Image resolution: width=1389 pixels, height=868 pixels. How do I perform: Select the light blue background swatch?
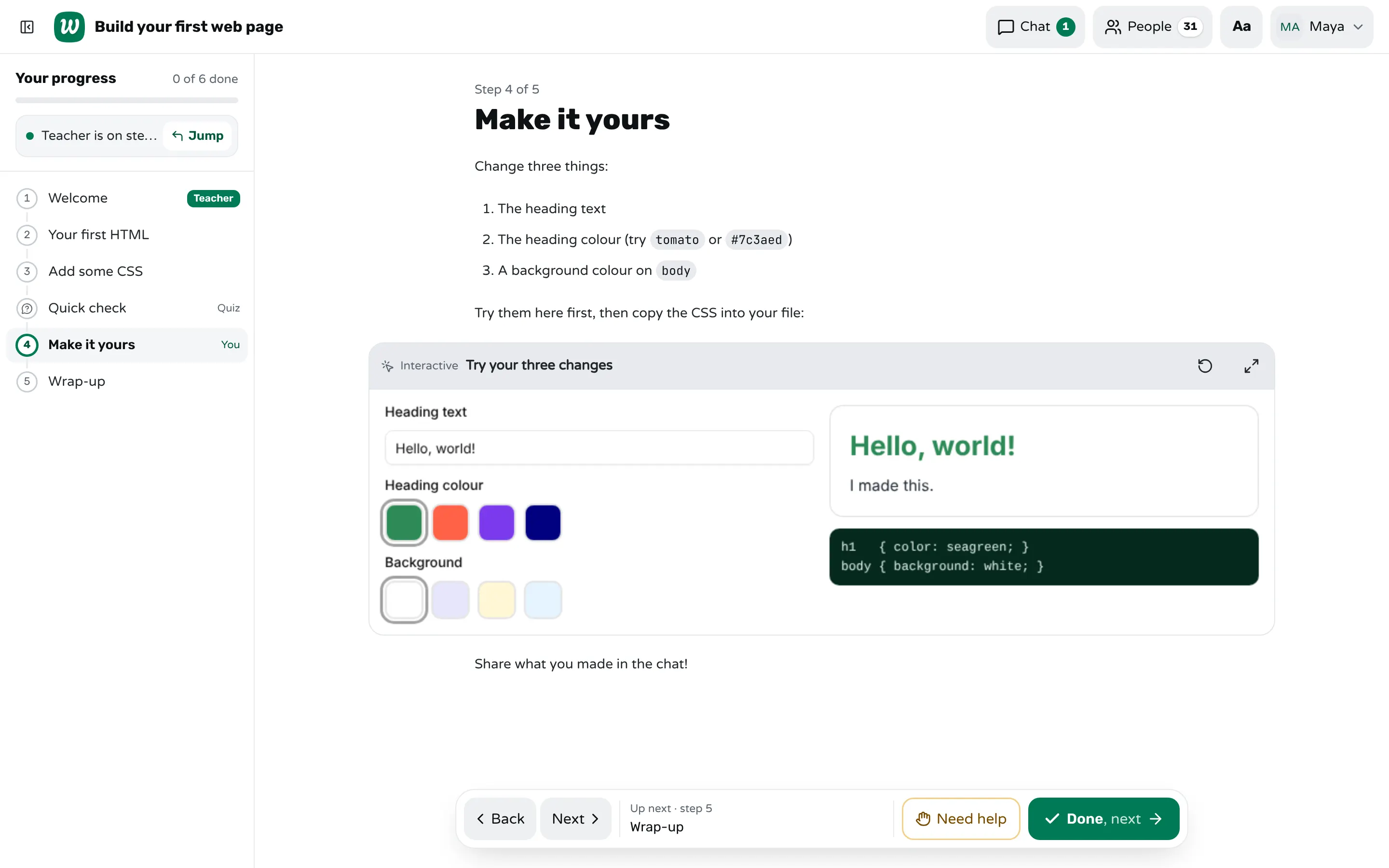tap(543, 600)
